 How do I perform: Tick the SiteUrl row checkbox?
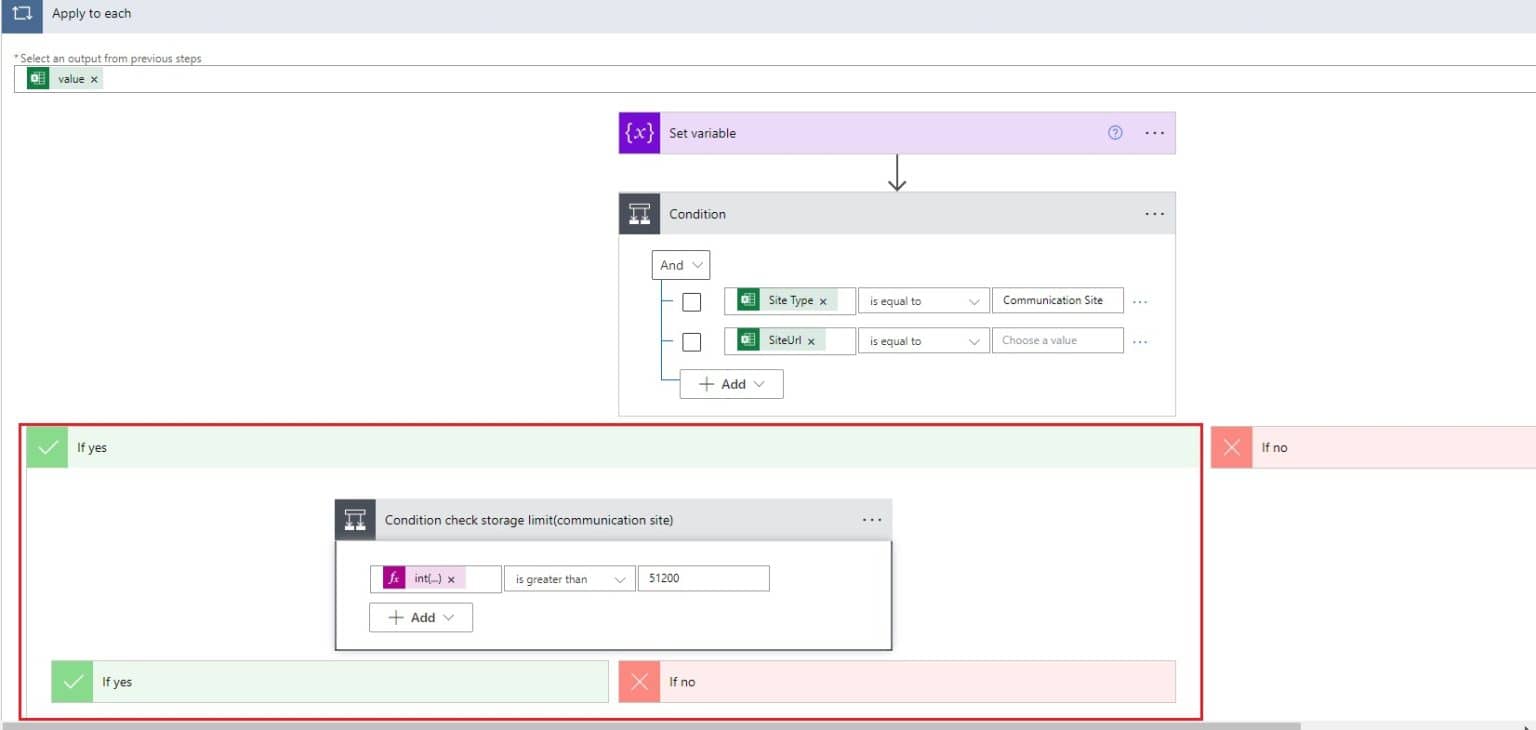coord(691,342)
